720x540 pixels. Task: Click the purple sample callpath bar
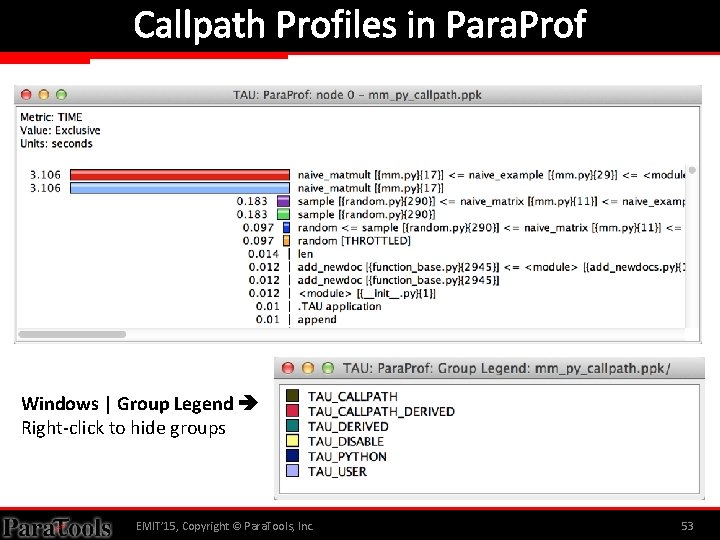[284, 201]
